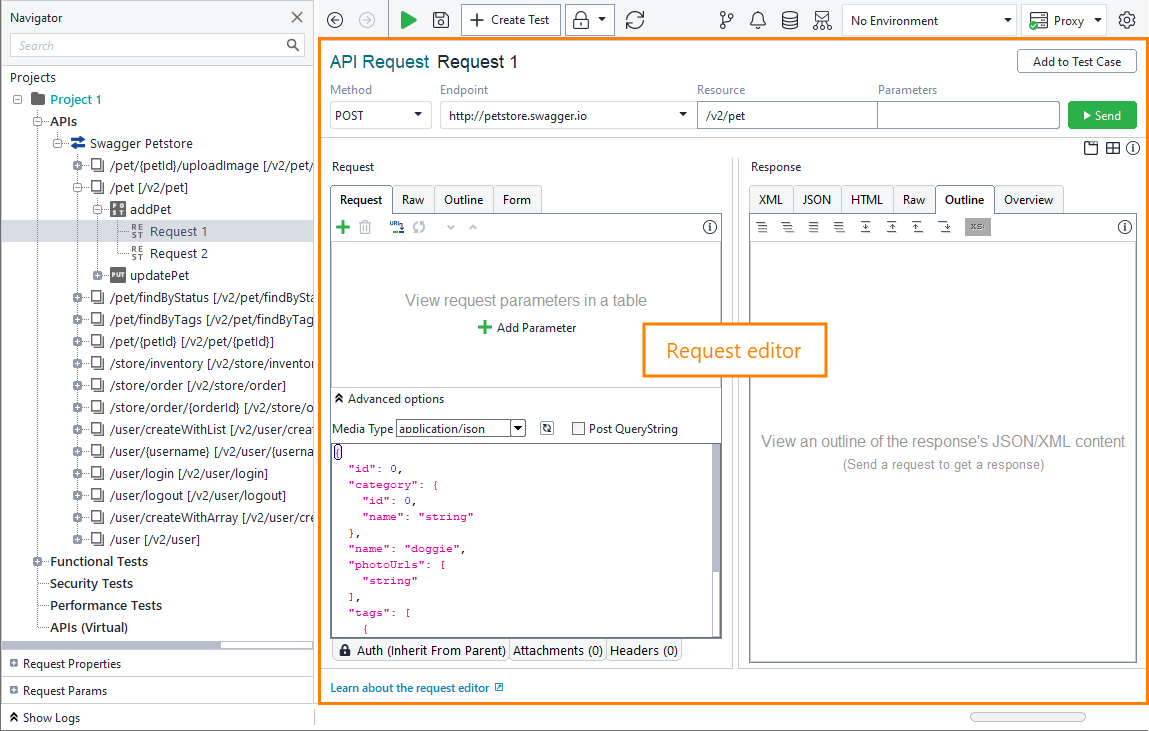Switch to the JSON response tab
The width and height of the screenshot is (1149, 731).
[x=816, y=199]
